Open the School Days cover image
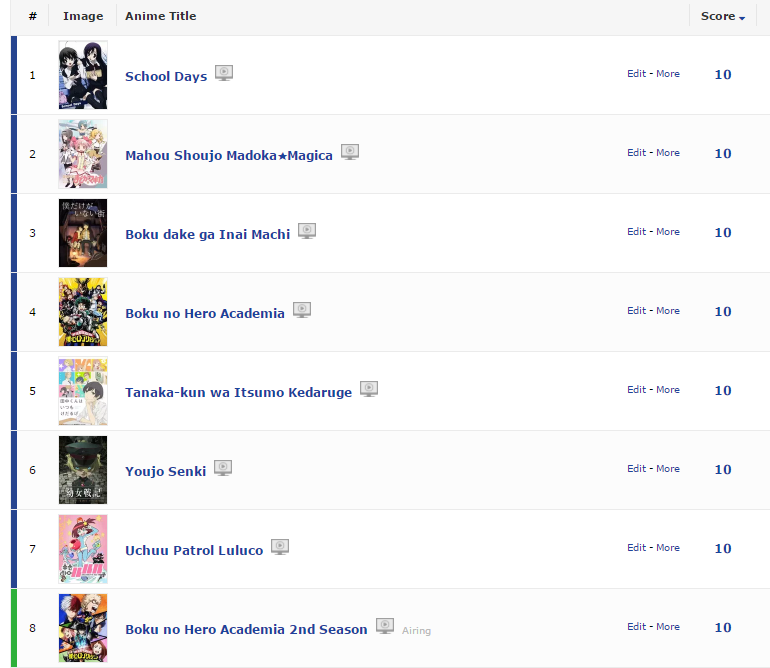This screenshot has height=668, width=770. pyautogui.click(x=83, y=75)
